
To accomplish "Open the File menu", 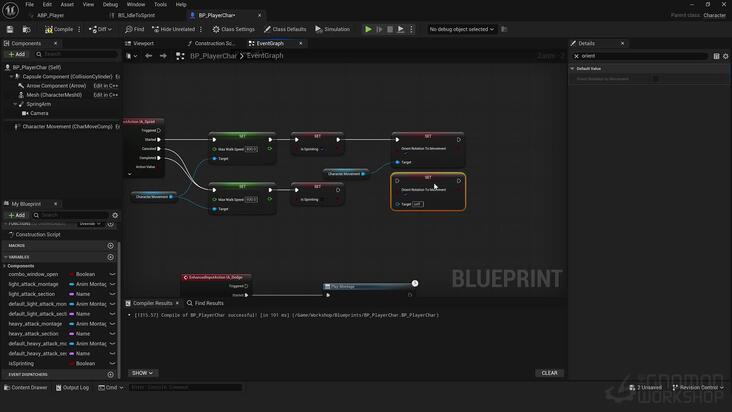I will (x=29, y=4).
